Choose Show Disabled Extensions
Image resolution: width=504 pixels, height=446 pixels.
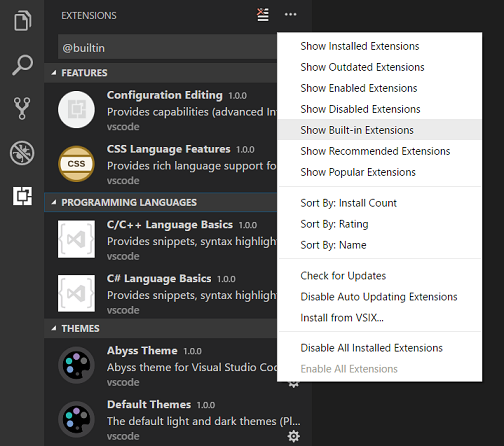(379, 109)
